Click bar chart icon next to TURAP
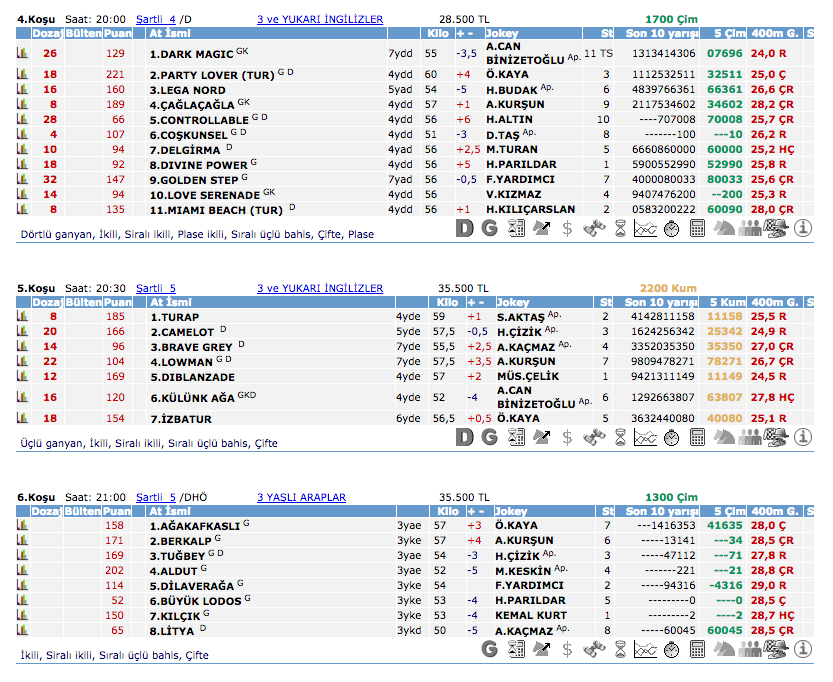The height and width of the screenshot is (682, 833). click(22, 317)
